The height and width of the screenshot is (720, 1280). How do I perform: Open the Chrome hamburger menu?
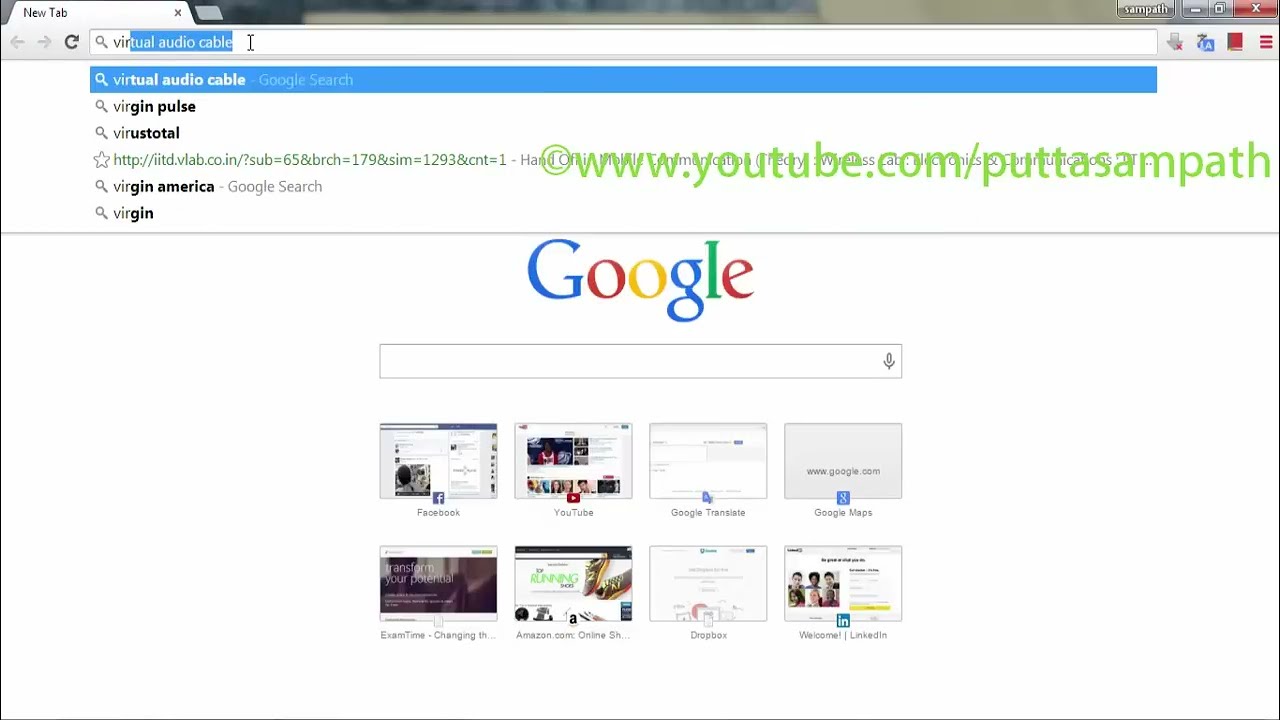point(1266,42)
